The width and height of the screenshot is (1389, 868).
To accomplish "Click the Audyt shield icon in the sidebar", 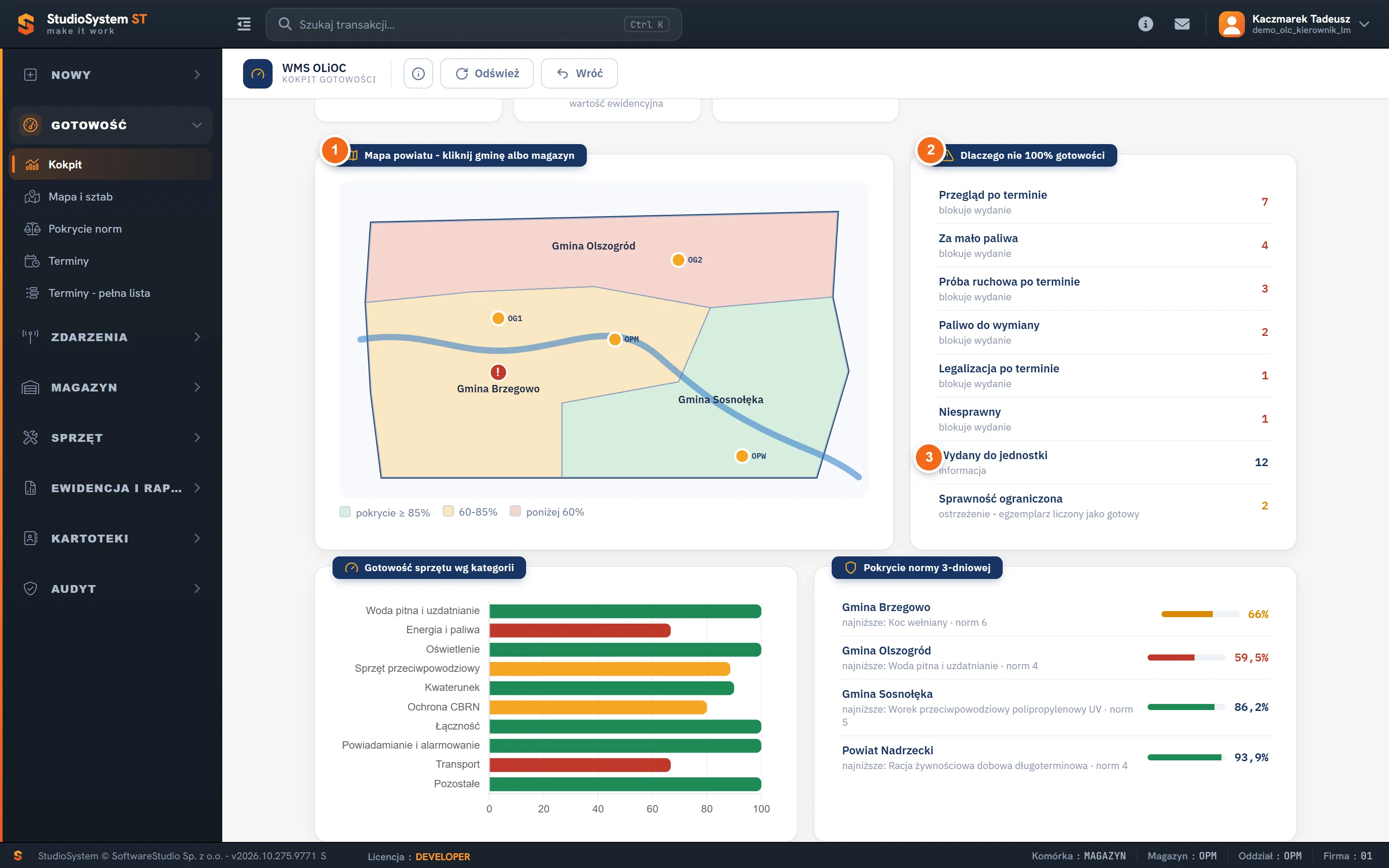I will click(x=30, y=589).
